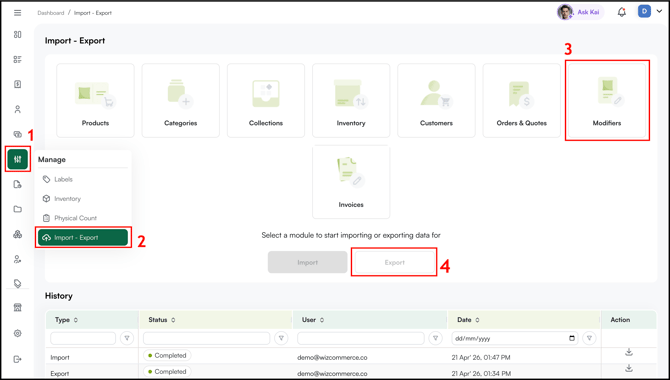Focus the Date dd/mm/yyyy input
The width and height of the screenshot is (670, 380).
(514, 338)
